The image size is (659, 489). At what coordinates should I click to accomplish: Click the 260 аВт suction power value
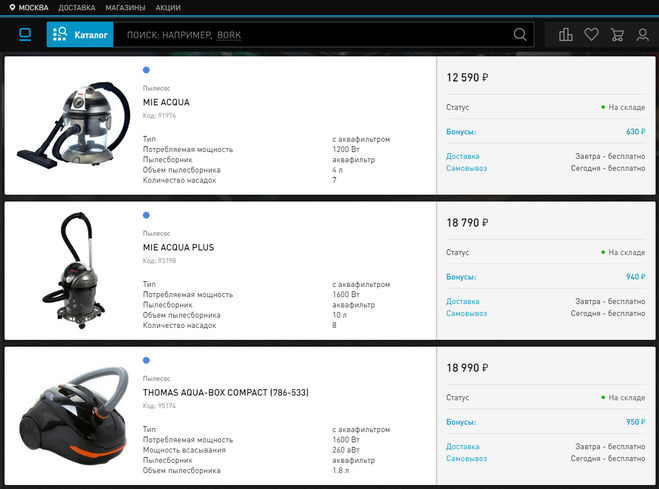[x=346, y=450]
